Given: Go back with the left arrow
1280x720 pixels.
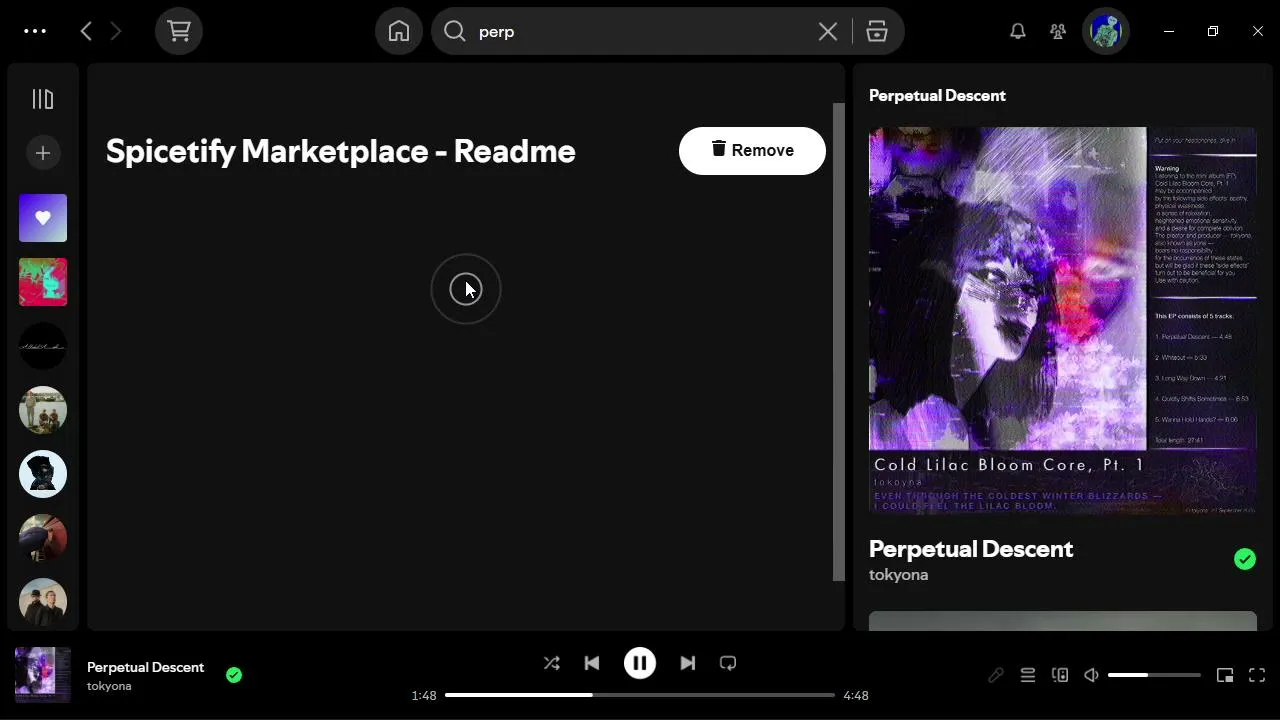Looking at the screenshot, I should 86,31.
